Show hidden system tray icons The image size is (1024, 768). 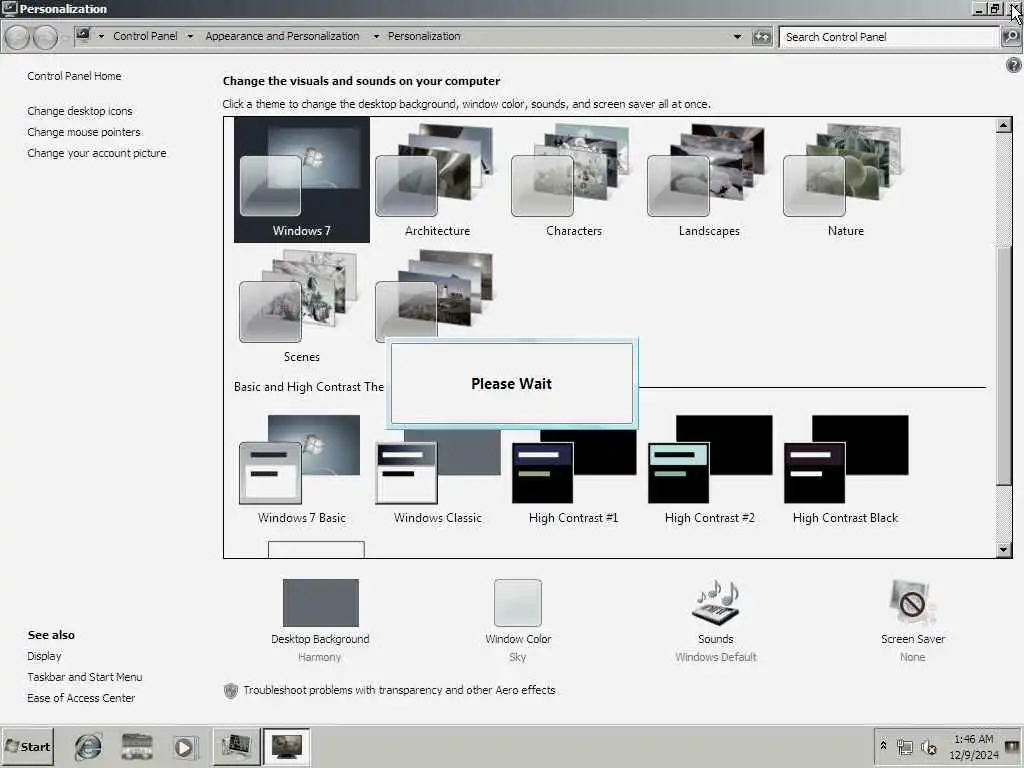[884, 745]
